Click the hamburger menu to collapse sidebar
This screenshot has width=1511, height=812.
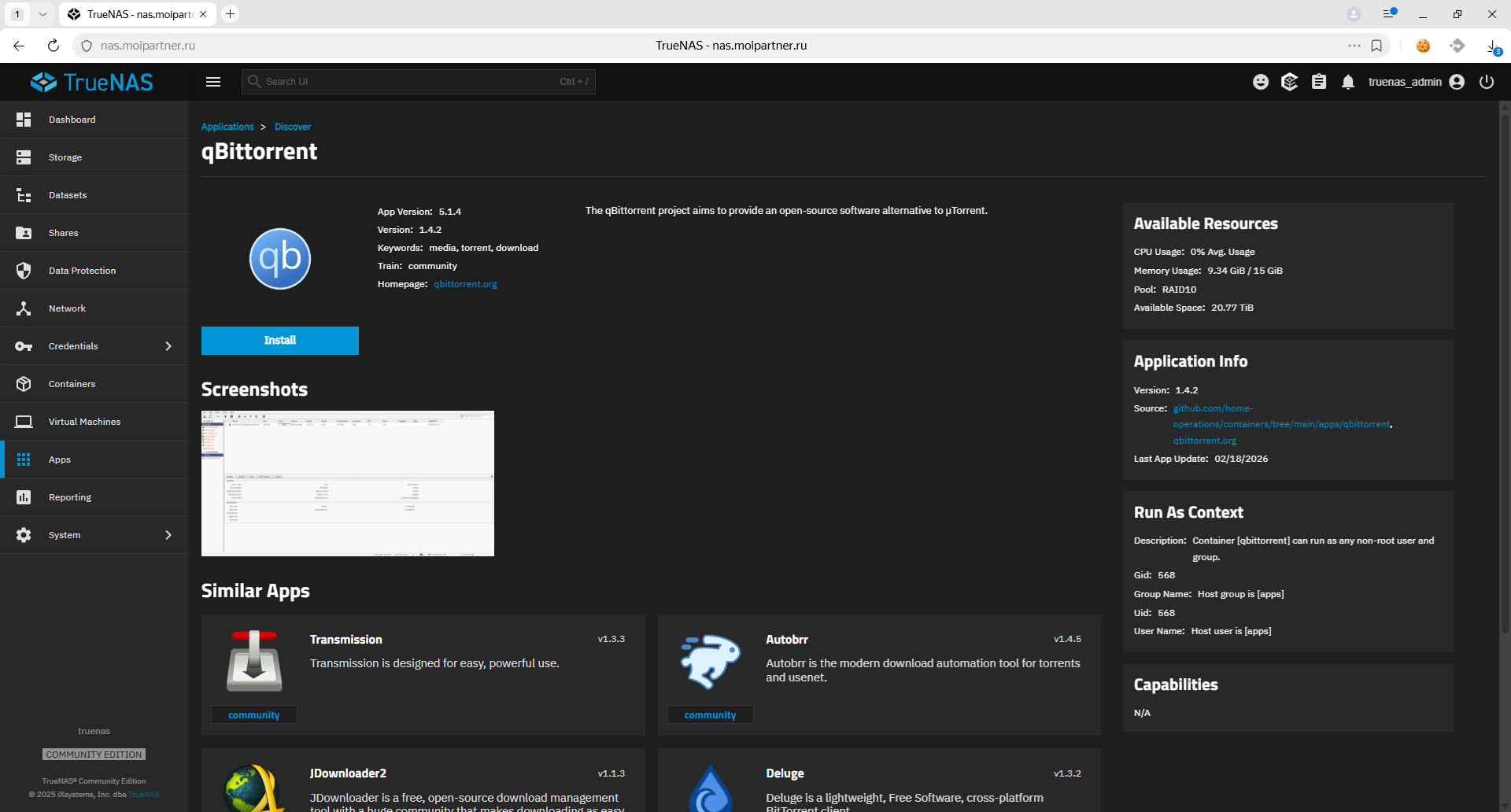(x=212, y=82)
